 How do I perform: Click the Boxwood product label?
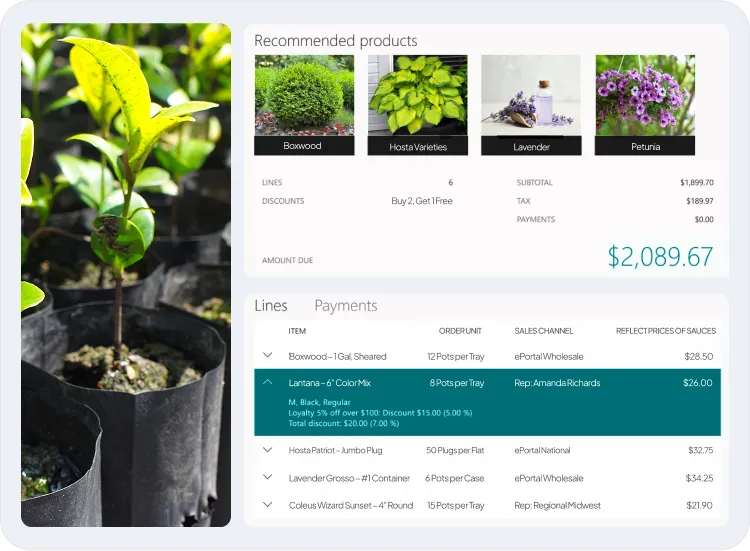pos(304,146)
